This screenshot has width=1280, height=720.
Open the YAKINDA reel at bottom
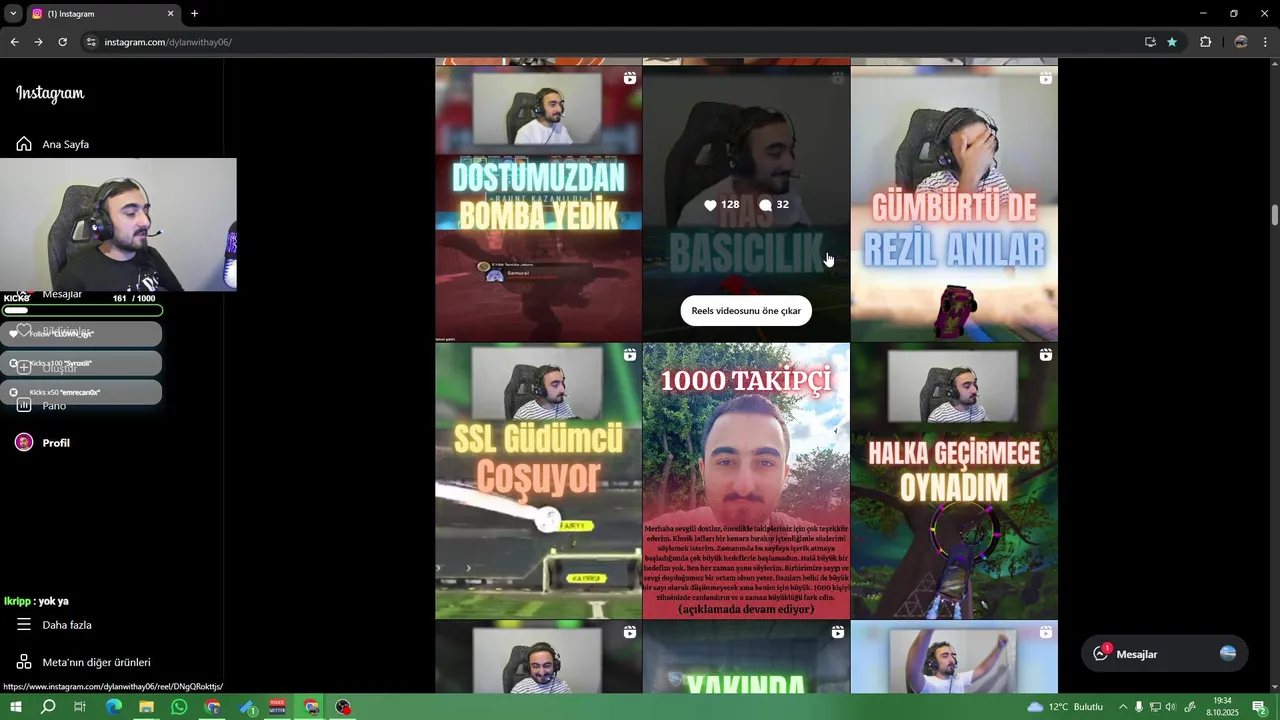point(746,657)
